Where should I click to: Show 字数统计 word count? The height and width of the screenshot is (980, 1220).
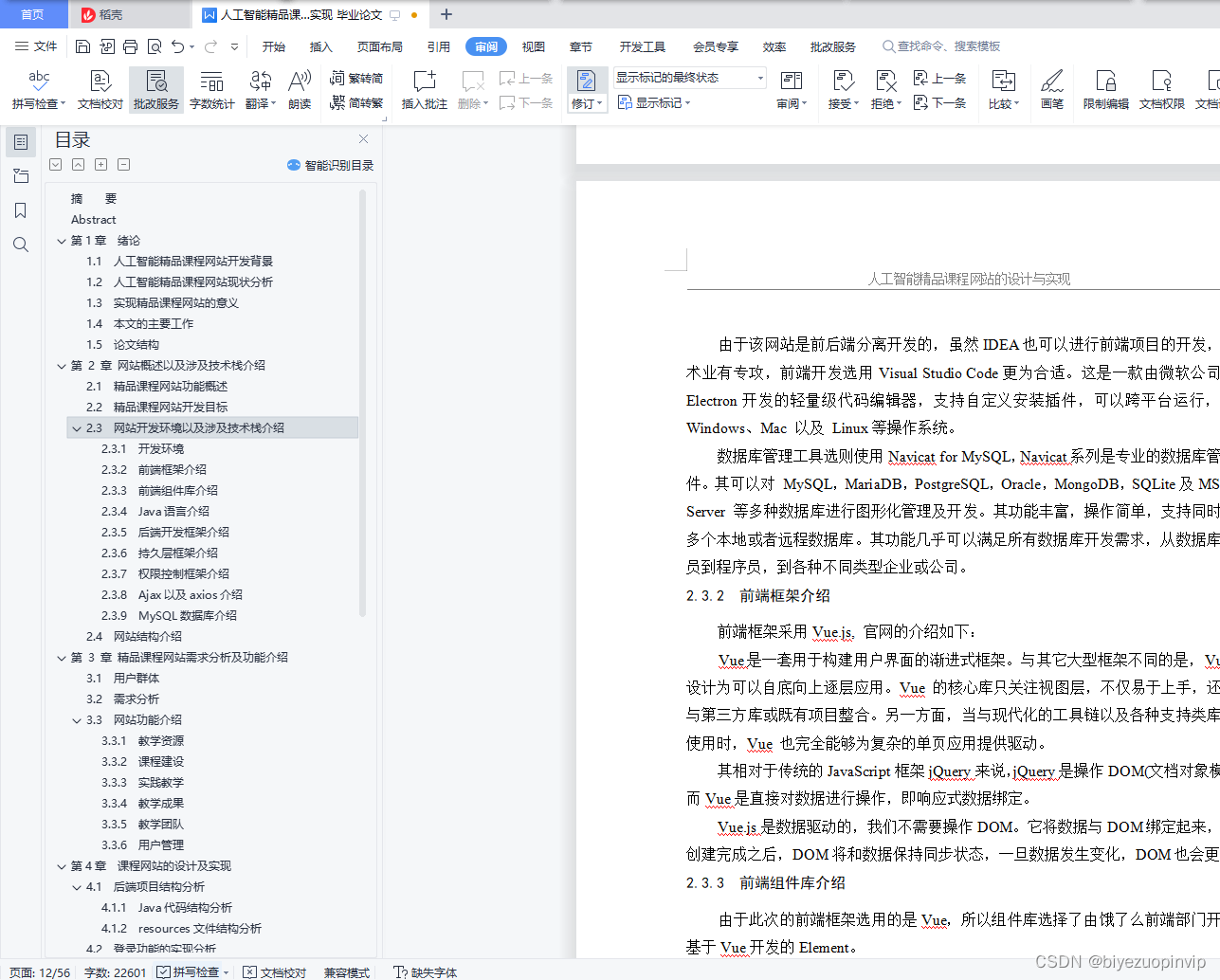coord(211,89)
